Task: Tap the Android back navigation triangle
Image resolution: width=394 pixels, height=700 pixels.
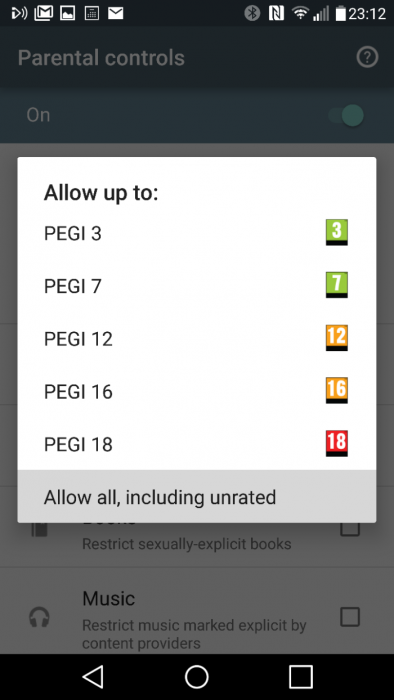Action: pos(93,677)
